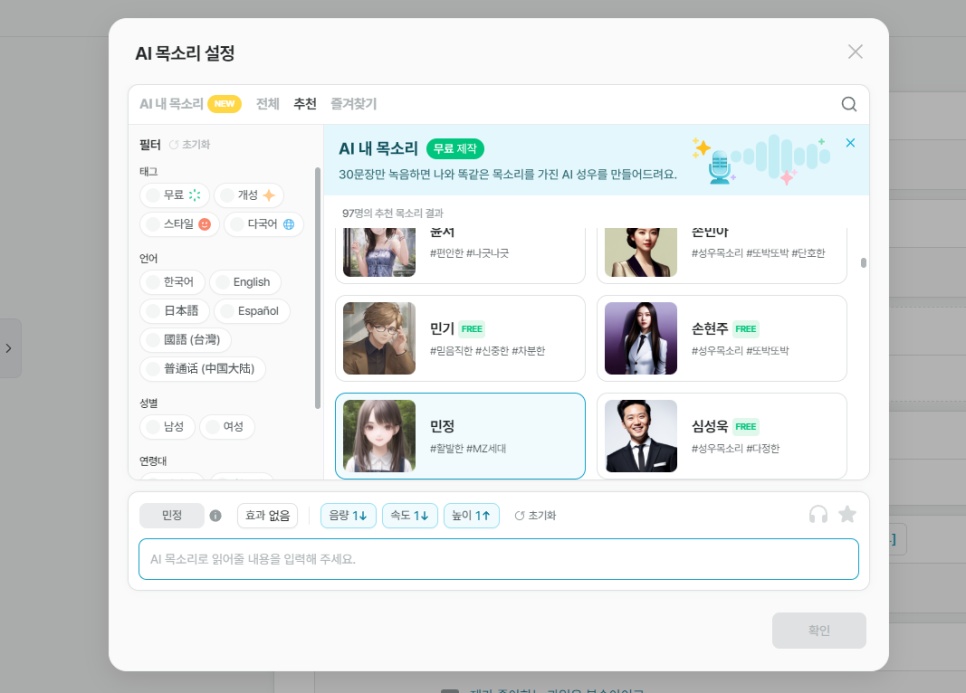Filter by 國語 (台灣) language
The height and width of the screenshot is (693, 966).
coord(185,340)
